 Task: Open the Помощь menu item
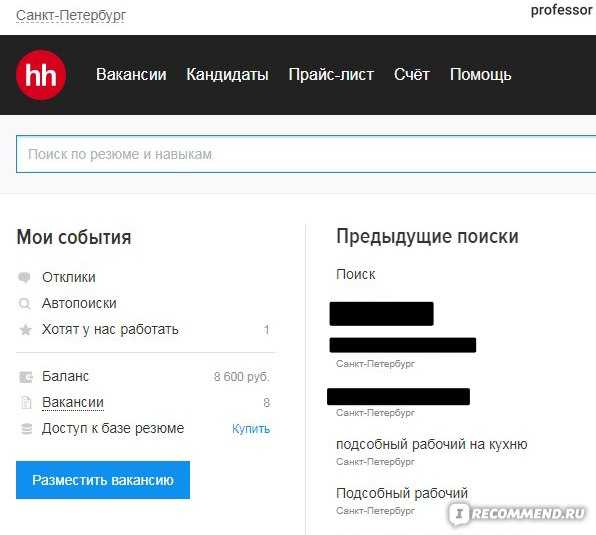[480, 74]
